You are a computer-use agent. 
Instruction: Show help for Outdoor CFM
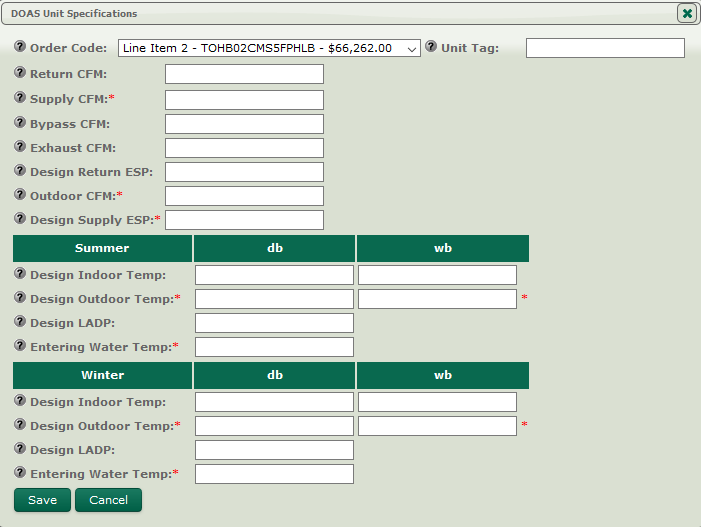[x=20, y=195]
